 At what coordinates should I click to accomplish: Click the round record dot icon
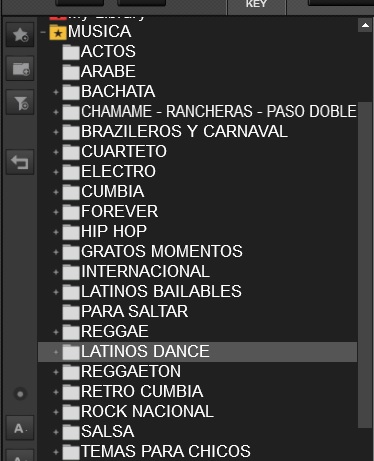tap(20, 394)
